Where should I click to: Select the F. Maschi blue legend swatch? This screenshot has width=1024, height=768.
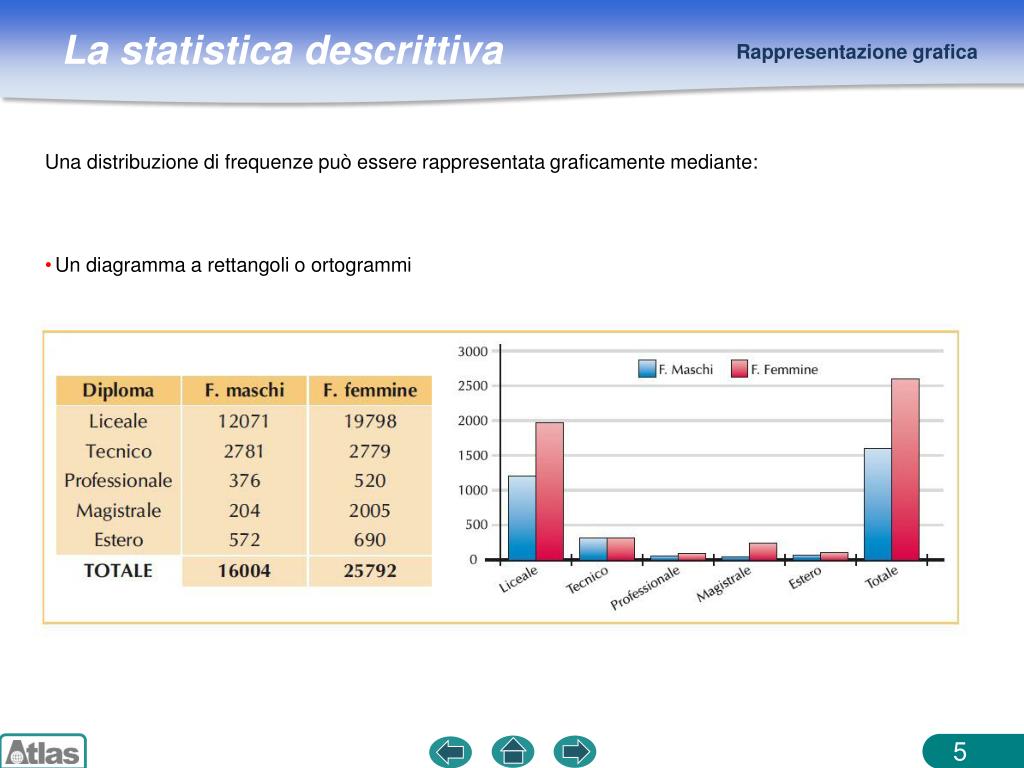pyautogui.click(x=647, y=369)
